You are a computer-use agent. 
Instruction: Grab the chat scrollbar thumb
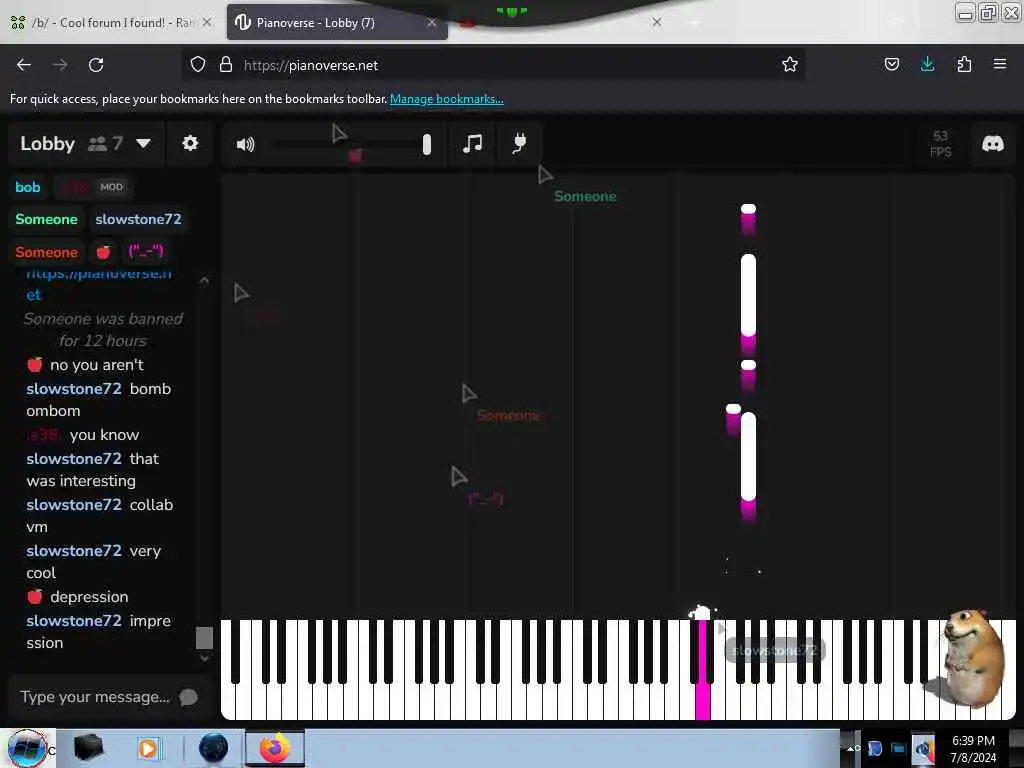[x=204, y=638]
